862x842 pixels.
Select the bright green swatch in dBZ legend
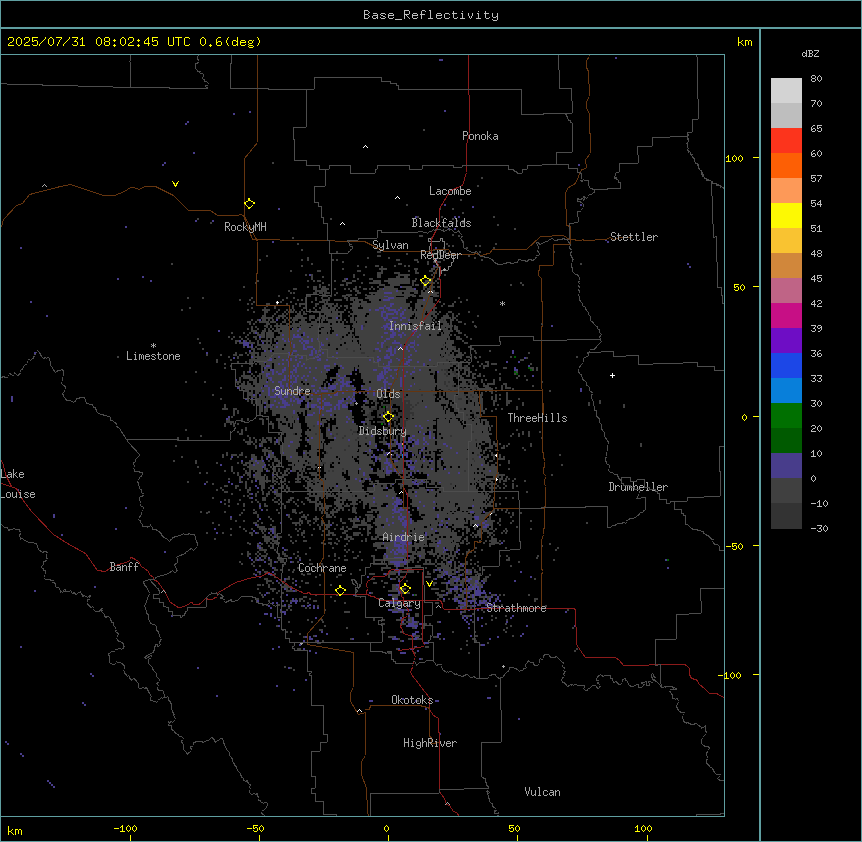tap(786, 416)
